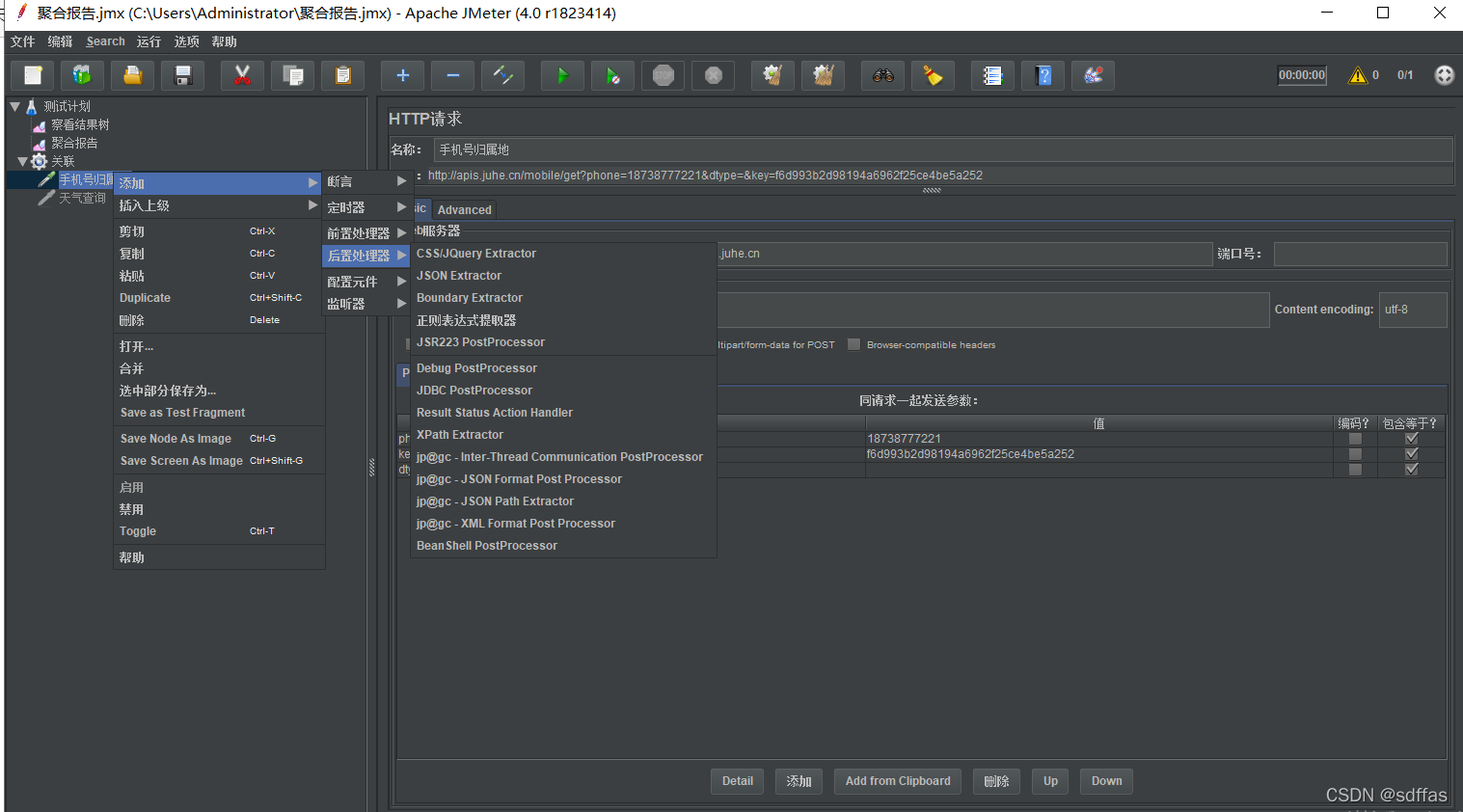Viewport: 1463px width, 812px height.
Task: Choose CSS/JQuery Extractor menu item
Action: 563,254
